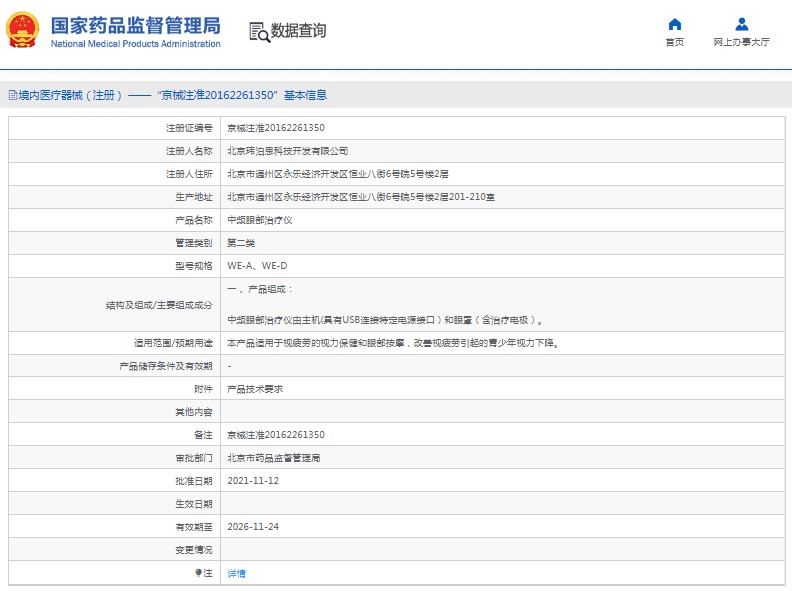Click 产品技术要求 attachment text
This screenshot has width=792, height=591.
(255, 389)
